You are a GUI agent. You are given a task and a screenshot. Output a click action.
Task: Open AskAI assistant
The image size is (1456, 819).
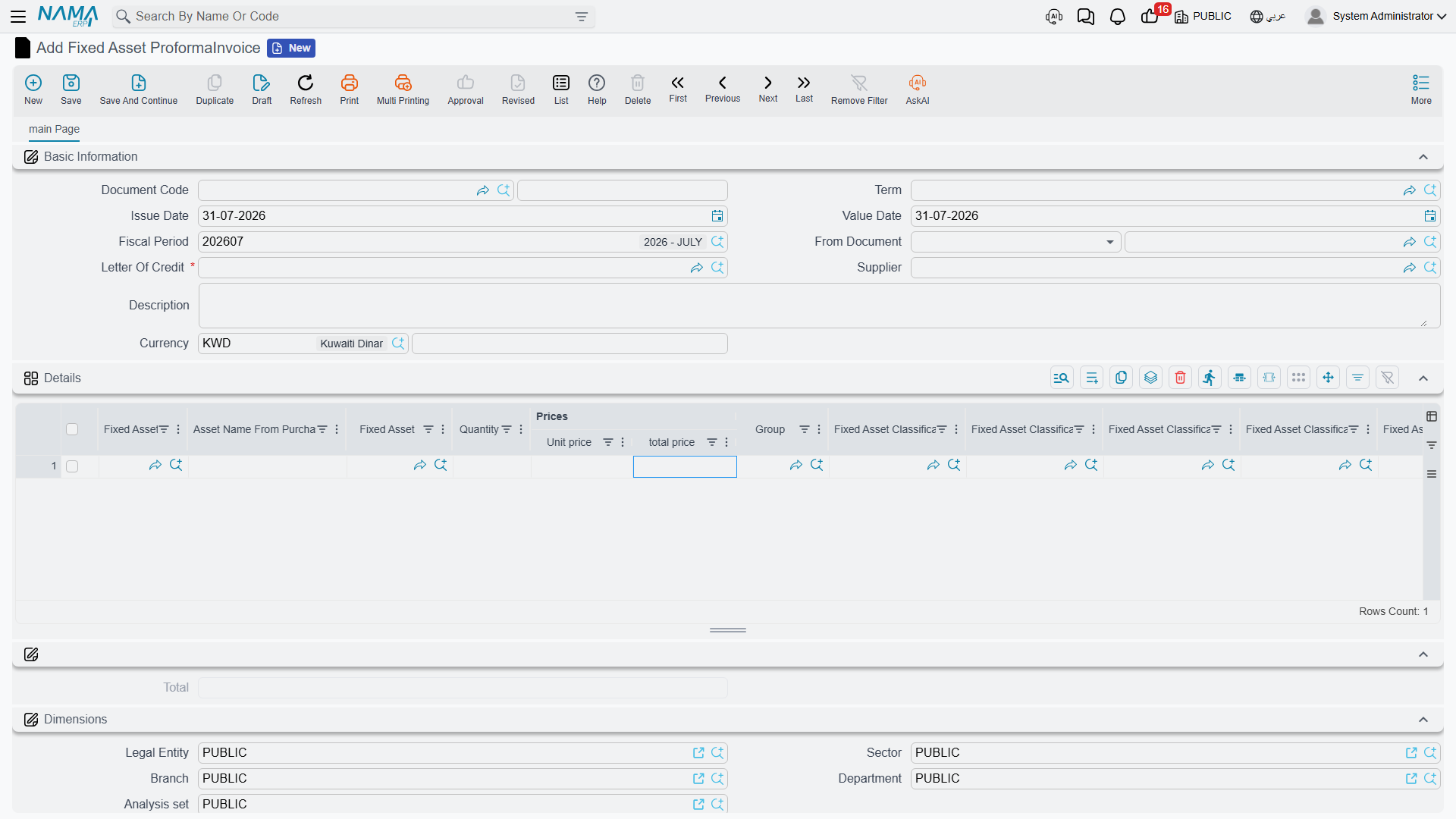pos(918,89)
